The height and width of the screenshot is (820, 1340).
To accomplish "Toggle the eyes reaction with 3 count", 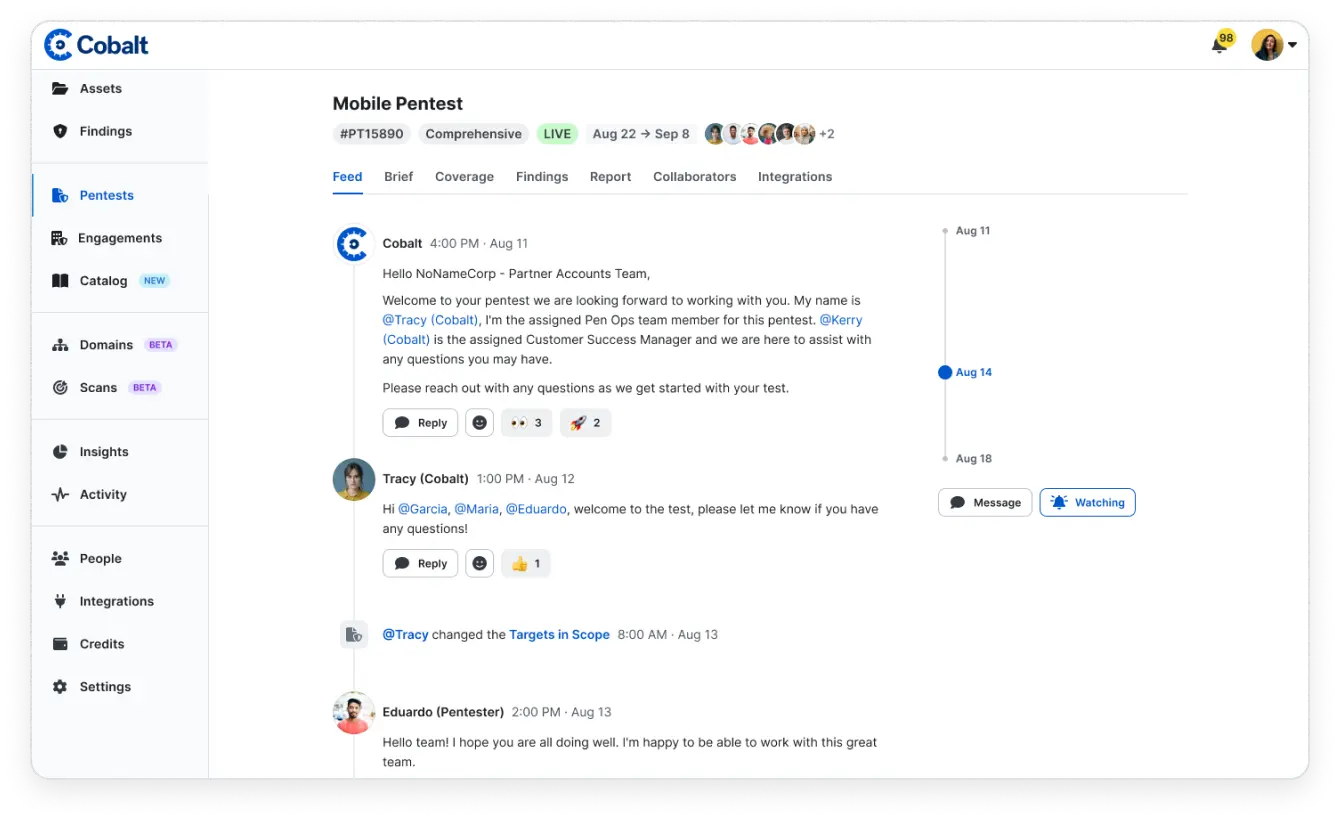I will pyautogui.click(x=527, y=423).
